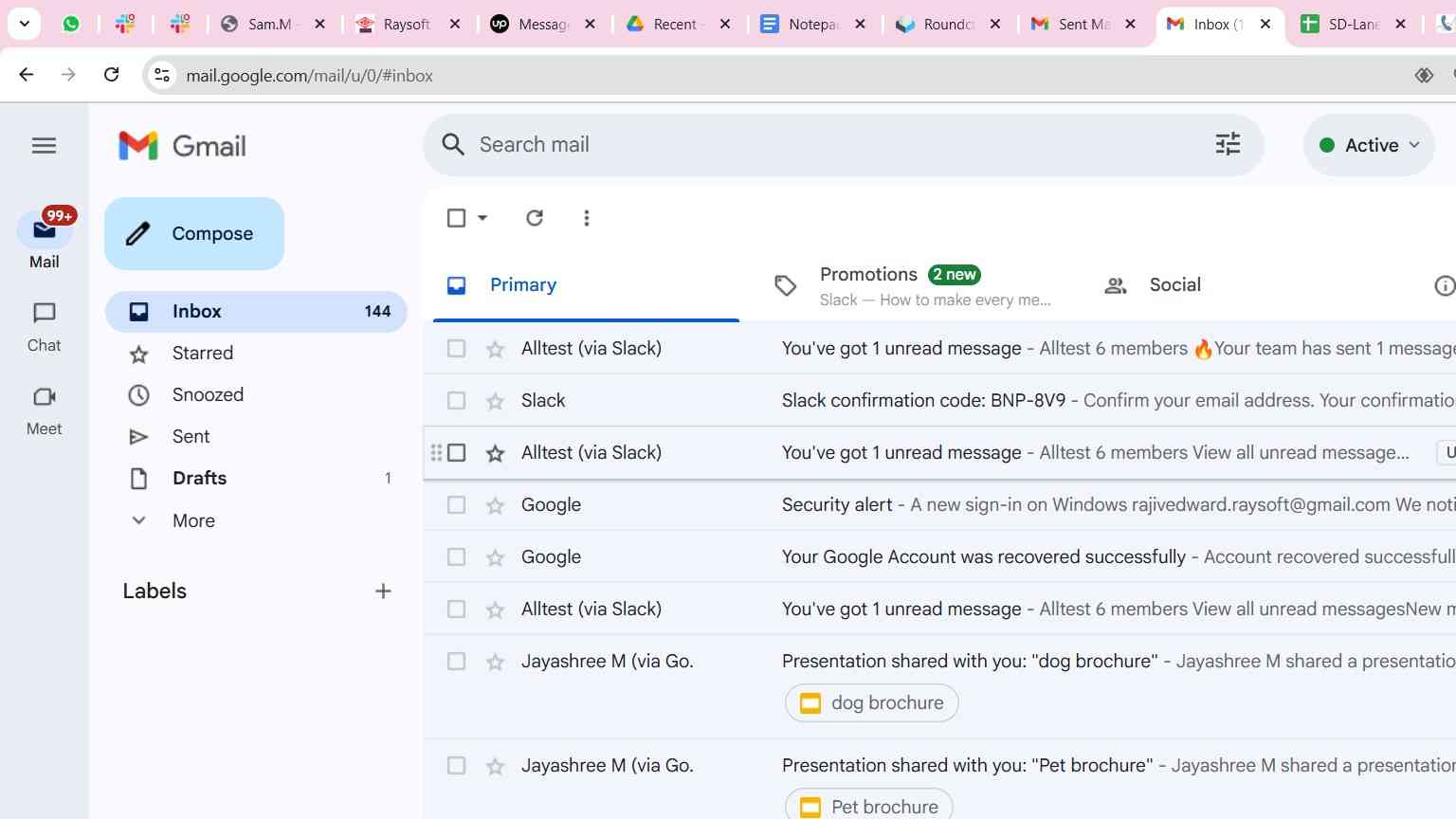Close the Notepad browser tab
This screenshot has width=1456, height=819.
(860, 24)
